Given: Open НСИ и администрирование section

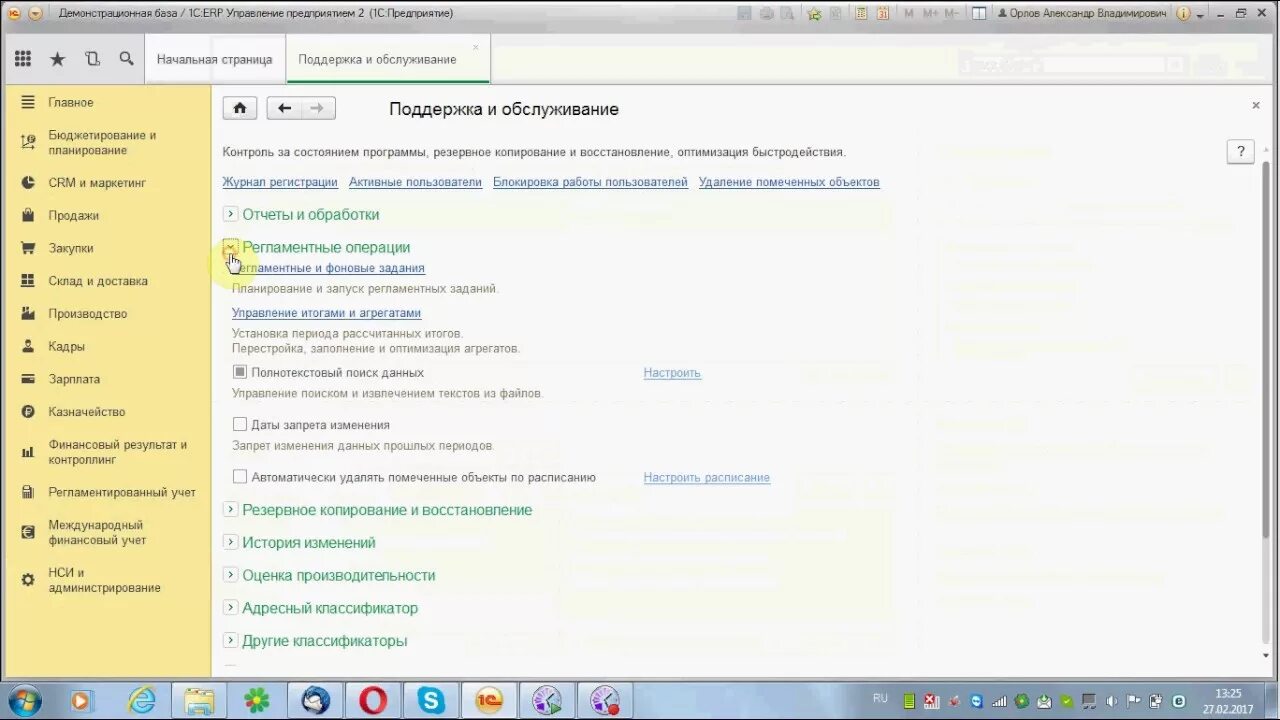Looking at the screenshot, I should click(106, 580).
